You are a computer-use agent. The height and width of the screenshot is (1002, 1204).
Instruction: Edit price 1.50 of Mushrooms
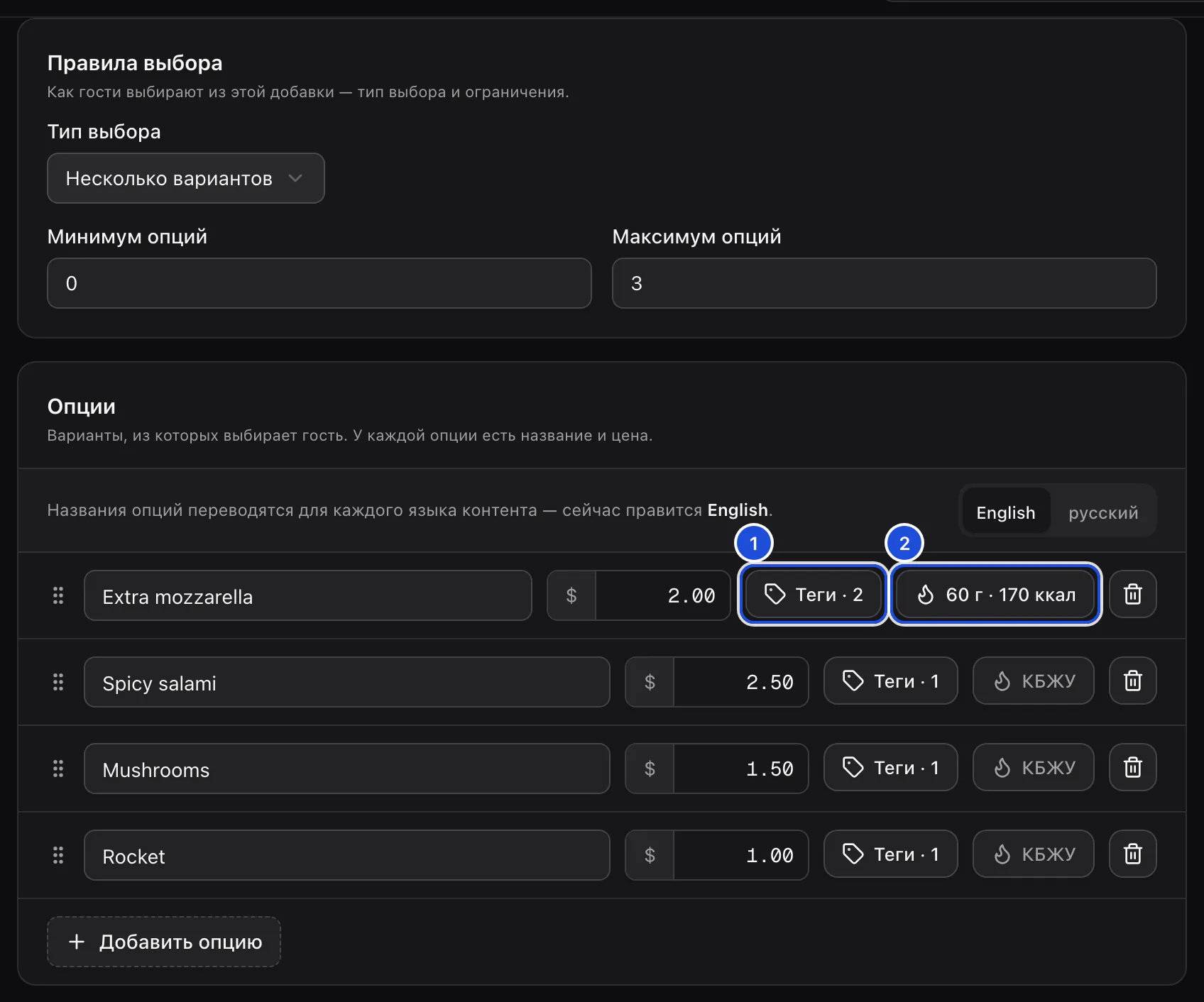pyautogui.click(x=741, y=769)
